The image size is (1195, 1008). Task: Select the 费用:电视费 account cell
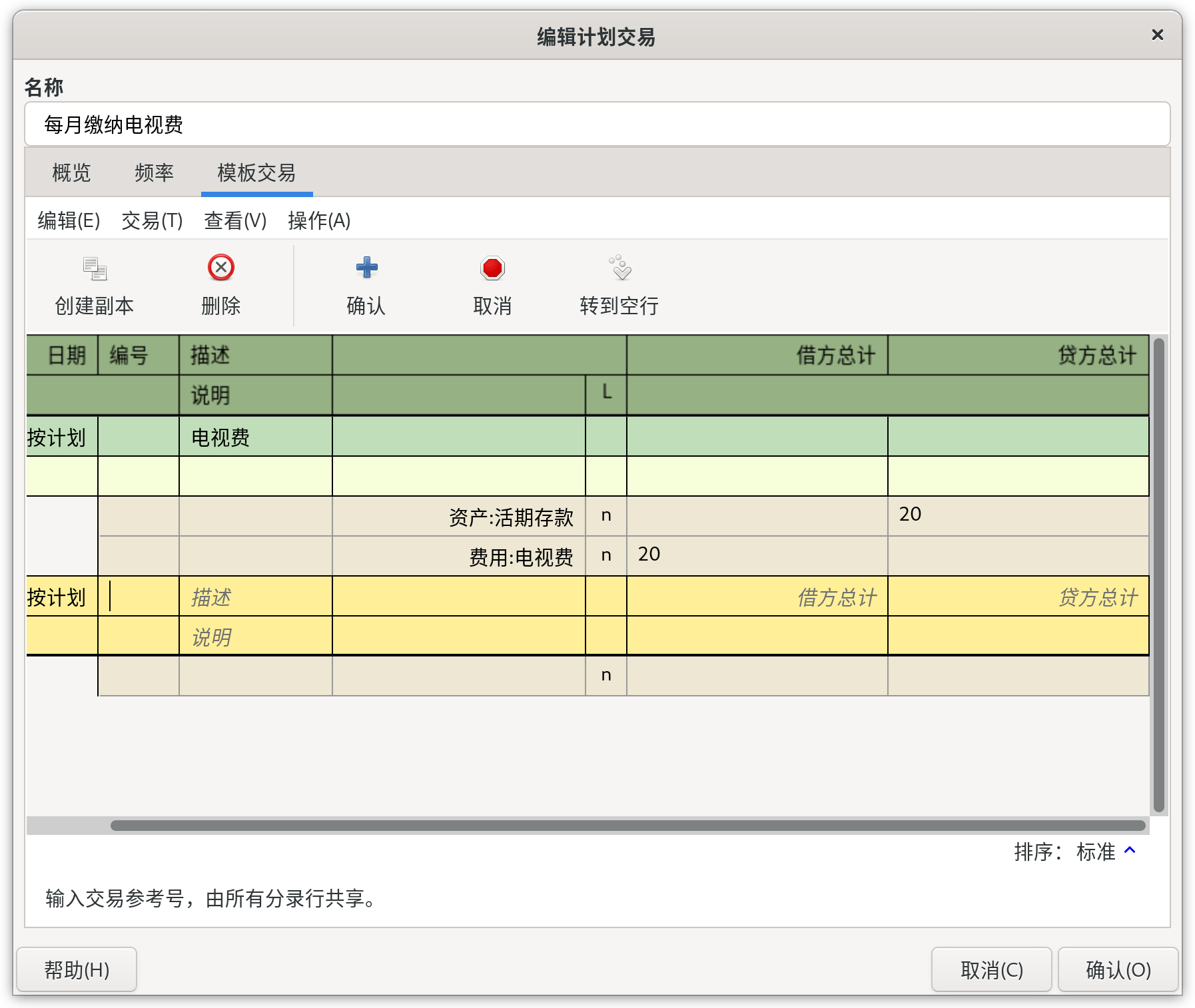point(459,557)
